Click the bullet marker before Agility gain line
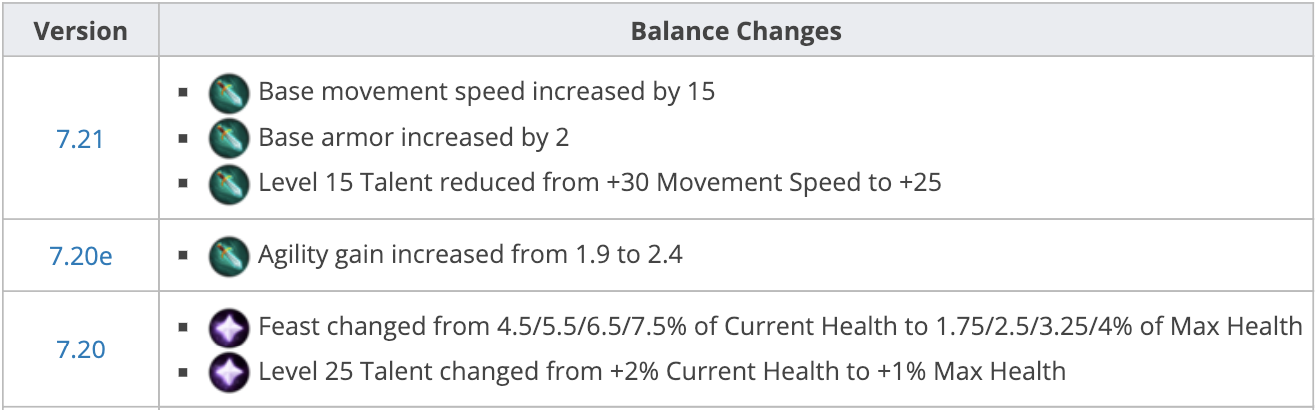The width and height of the screenshot is (1315, 410). pos(183,256)
